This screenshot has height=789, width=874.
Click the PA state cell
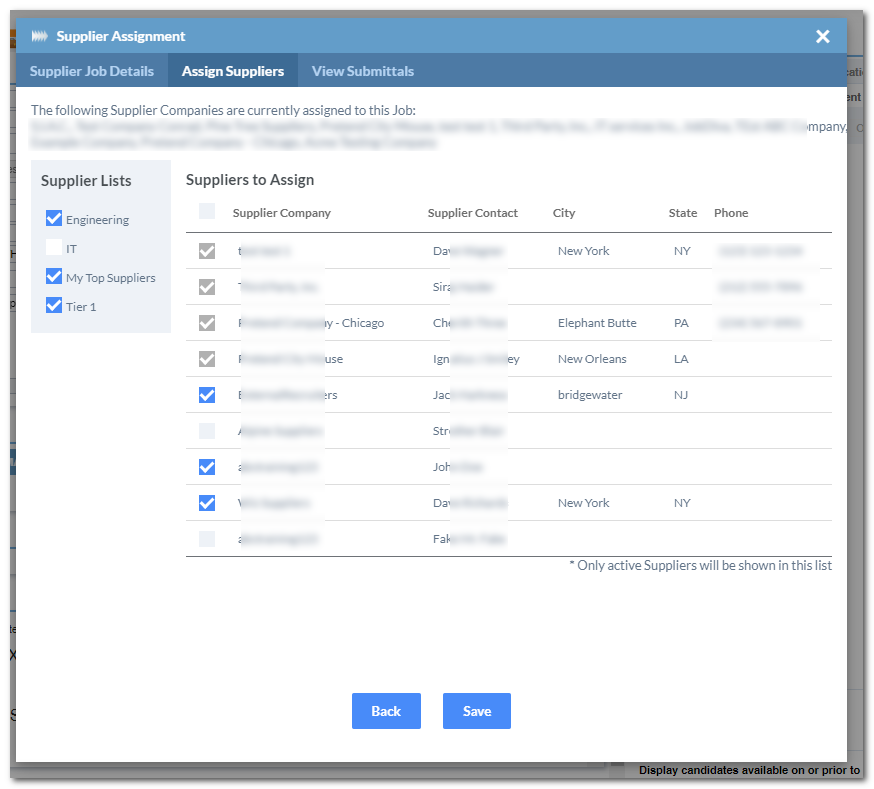point(681,323)
